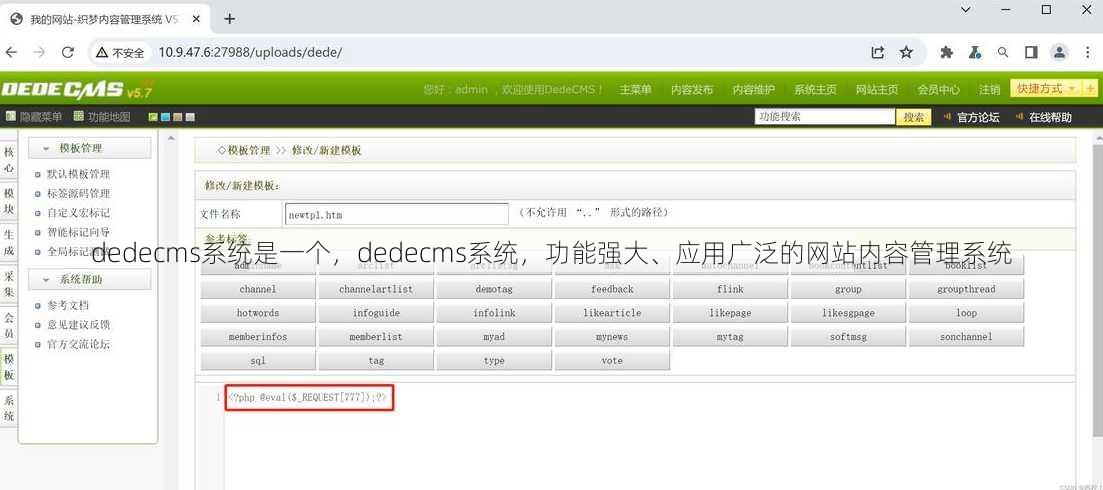Reload the page with the refresh icon

[x=68, y=52]
